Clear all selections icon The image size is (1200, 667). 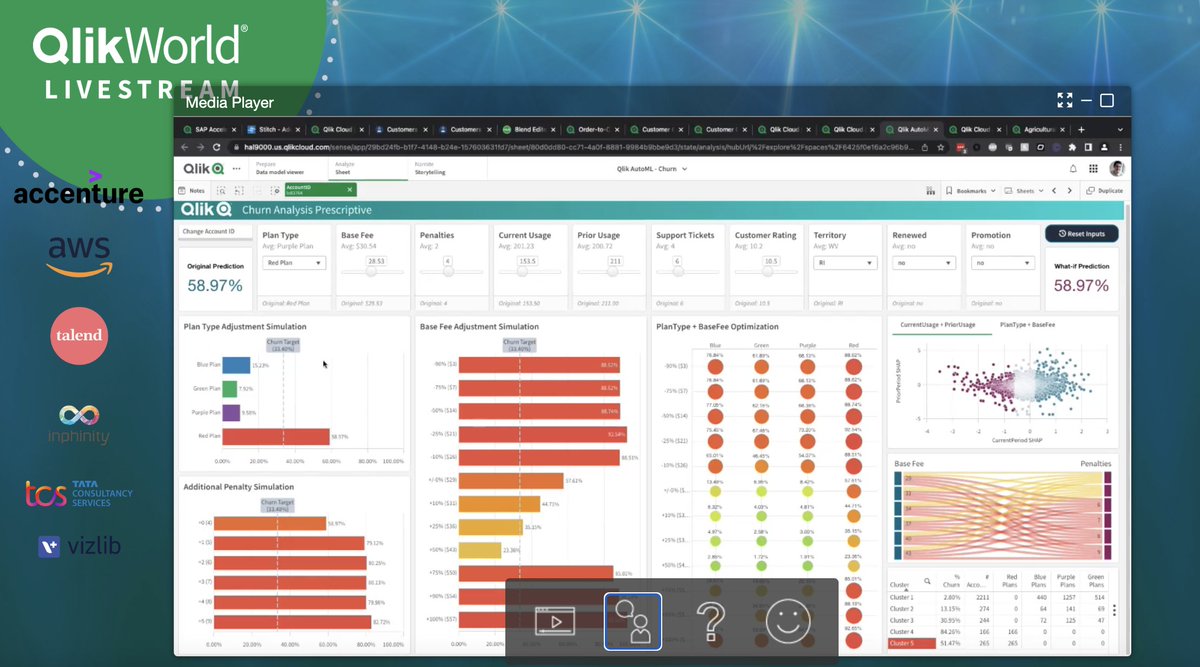tap(276, 190)
